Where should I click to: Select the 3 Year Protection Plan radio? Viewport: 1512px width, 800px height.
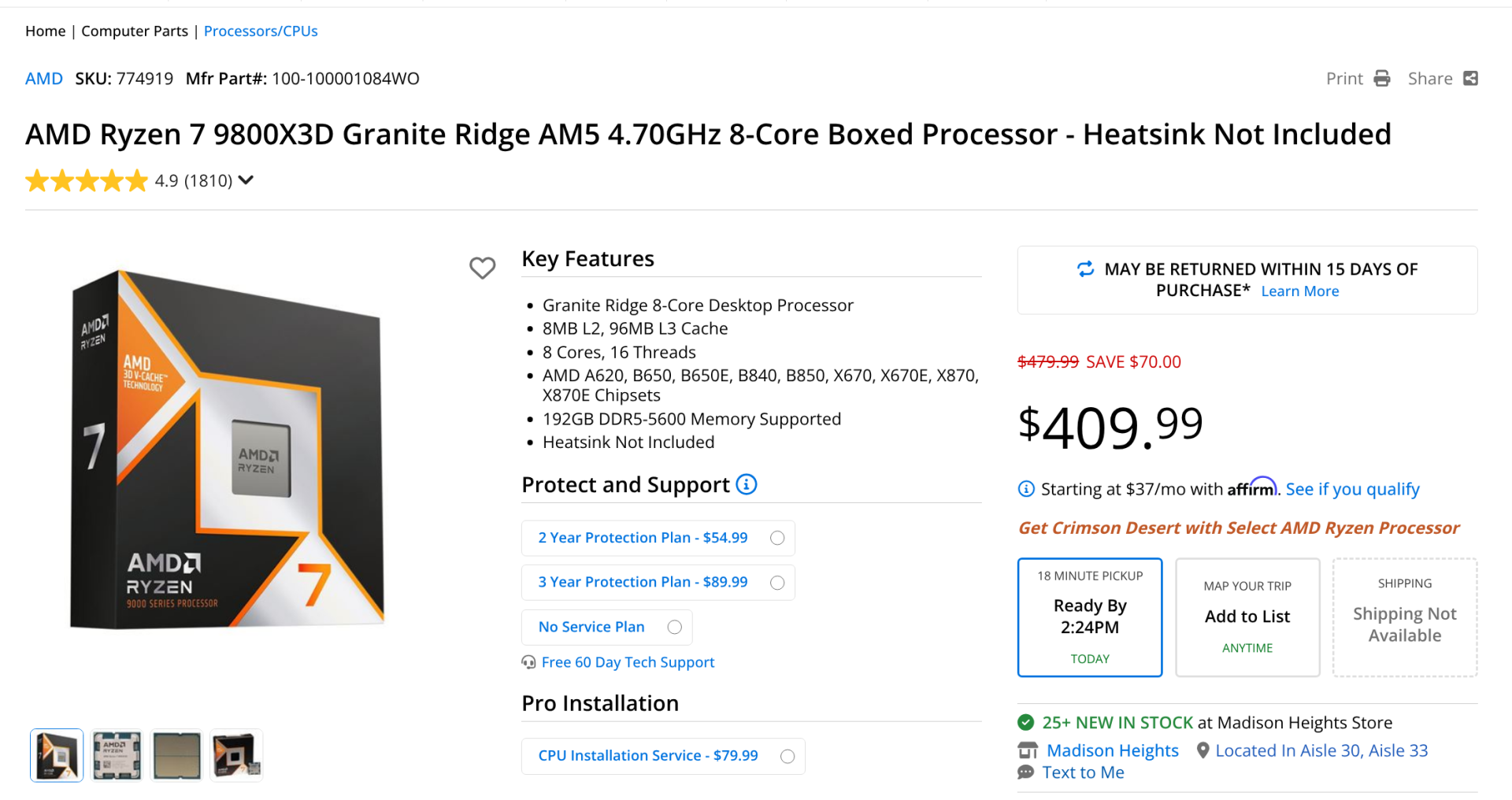tap(777, 583)
